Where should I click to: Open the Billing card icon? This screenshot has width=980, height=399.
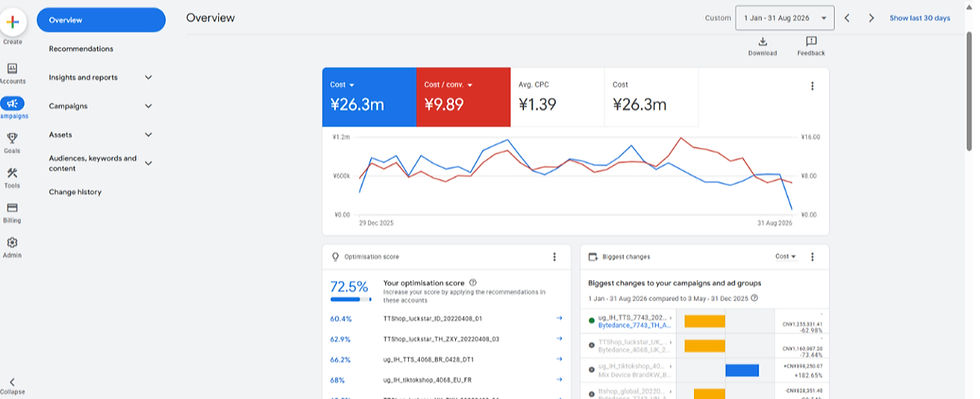(12, 208)
